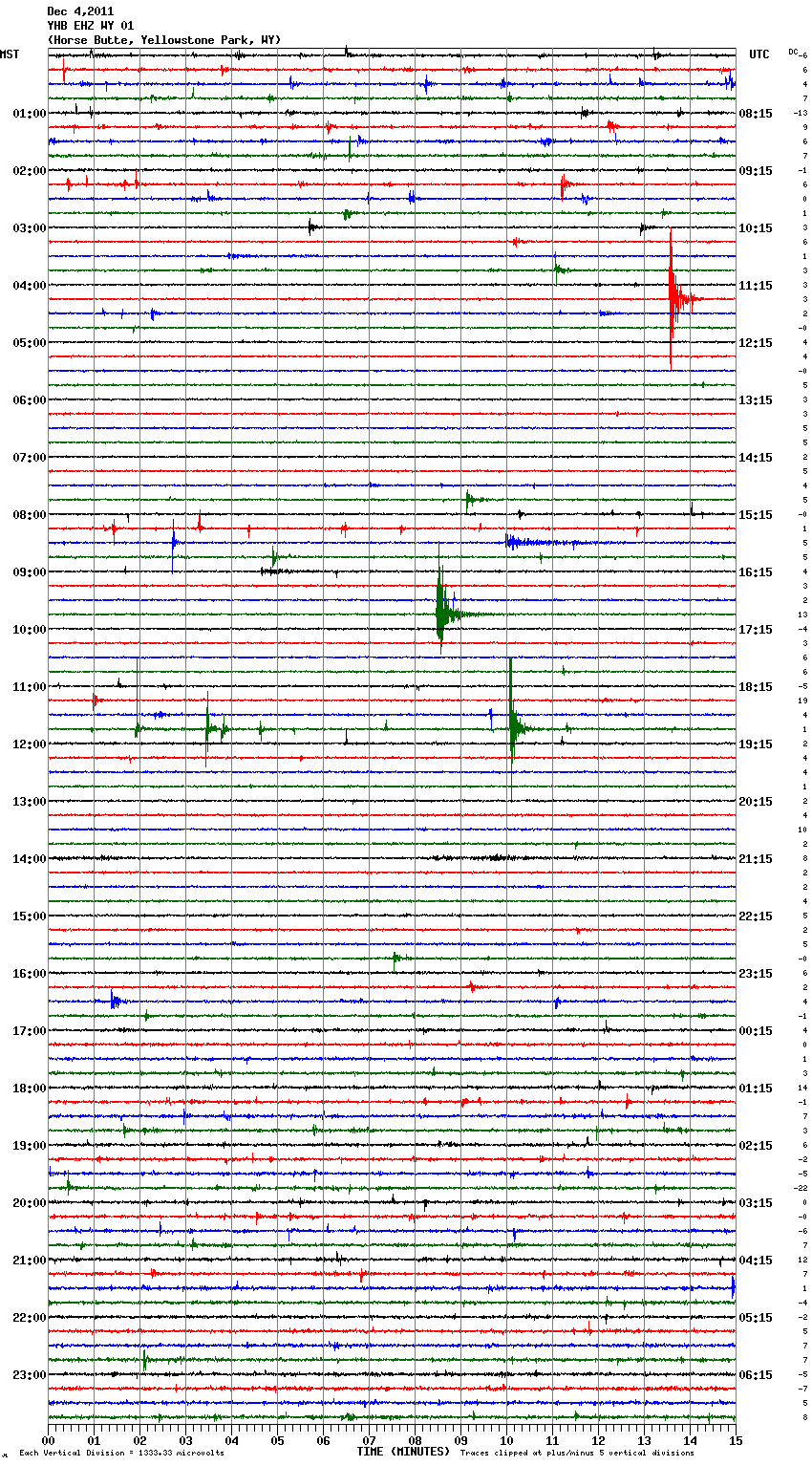The image size is (812, 1466).
Task: Select the '19:00' MST row label
Action: click(30, 1146)
